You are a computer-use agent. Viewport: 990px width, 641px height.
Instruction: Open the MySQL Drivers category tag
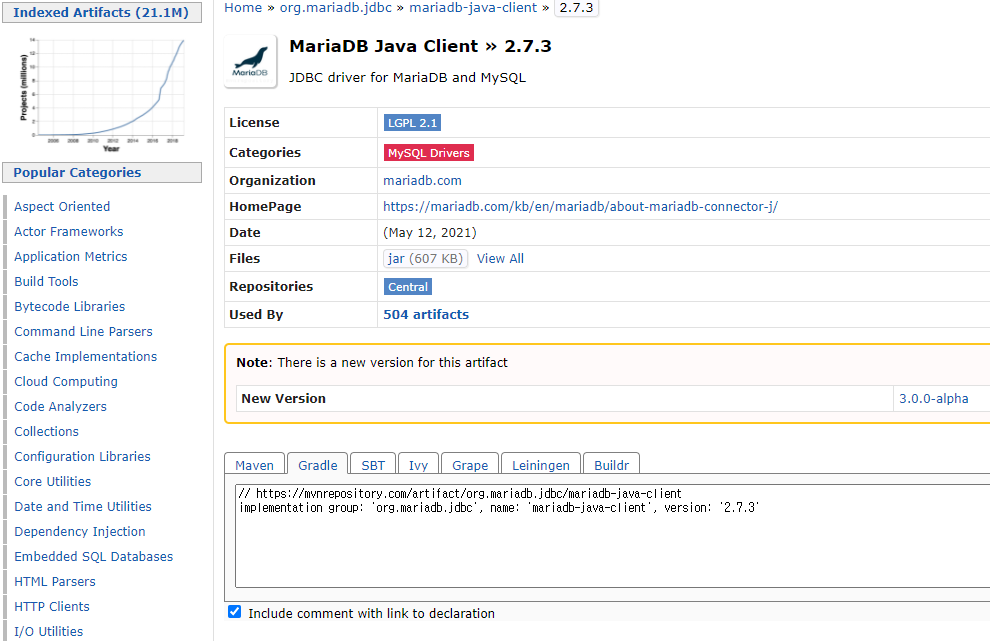click(429, 153)
